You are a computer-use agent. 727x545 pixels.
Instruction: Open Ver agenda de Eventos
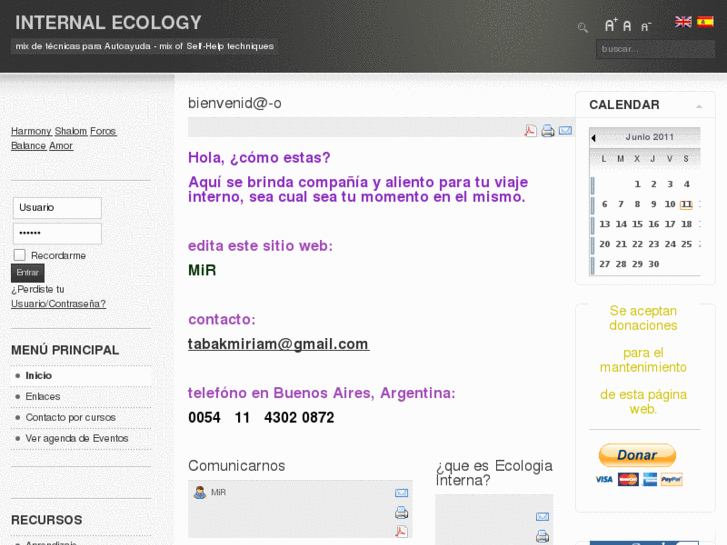pyautogui.click(x=77, y=438)
